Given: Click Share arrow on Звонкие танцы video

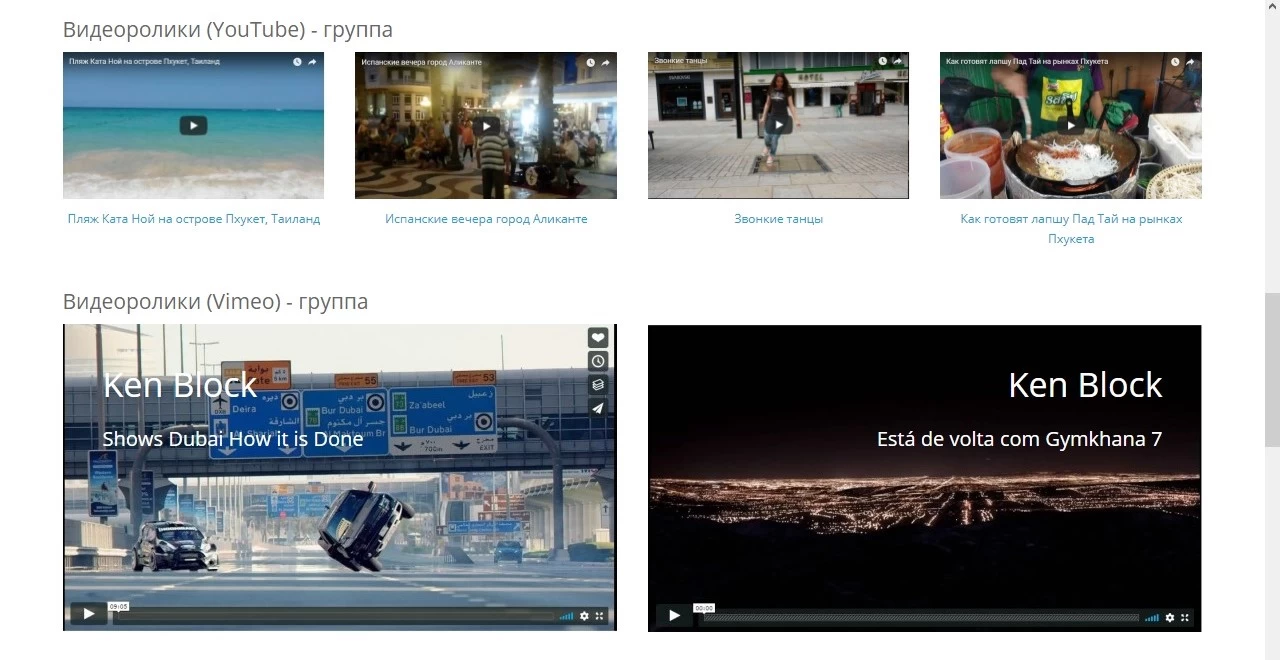Looking at the screenshot, I should click(x=897, y=62).
